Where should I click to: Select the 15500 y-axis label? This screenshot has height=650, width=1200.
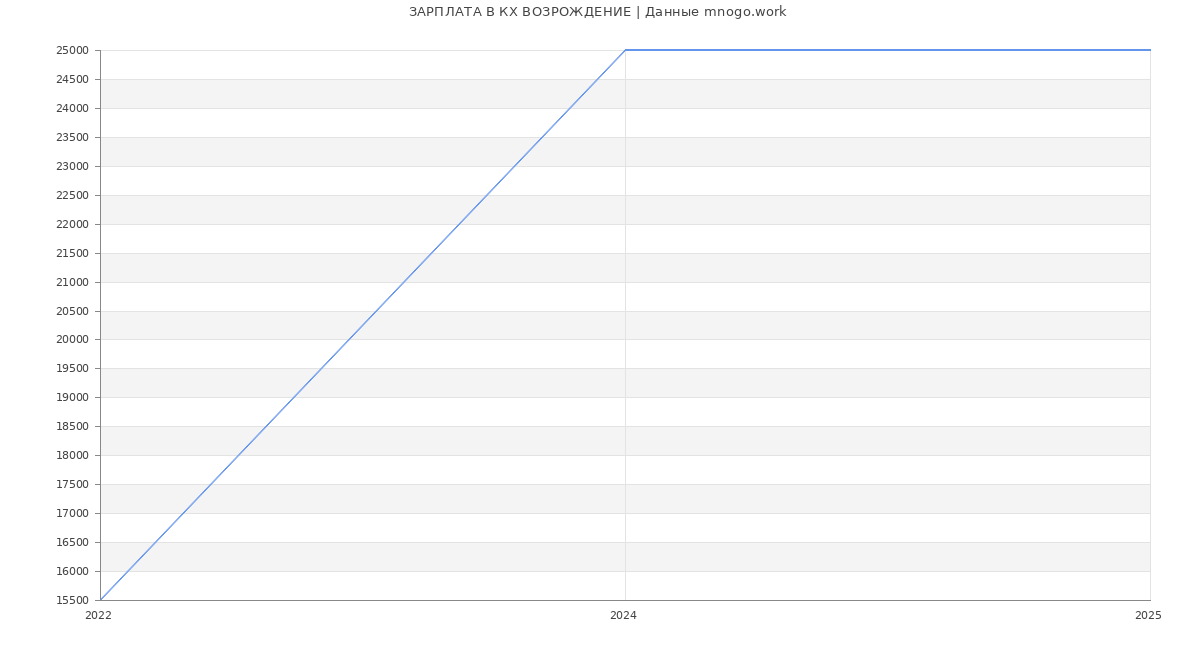pos(72,601)
